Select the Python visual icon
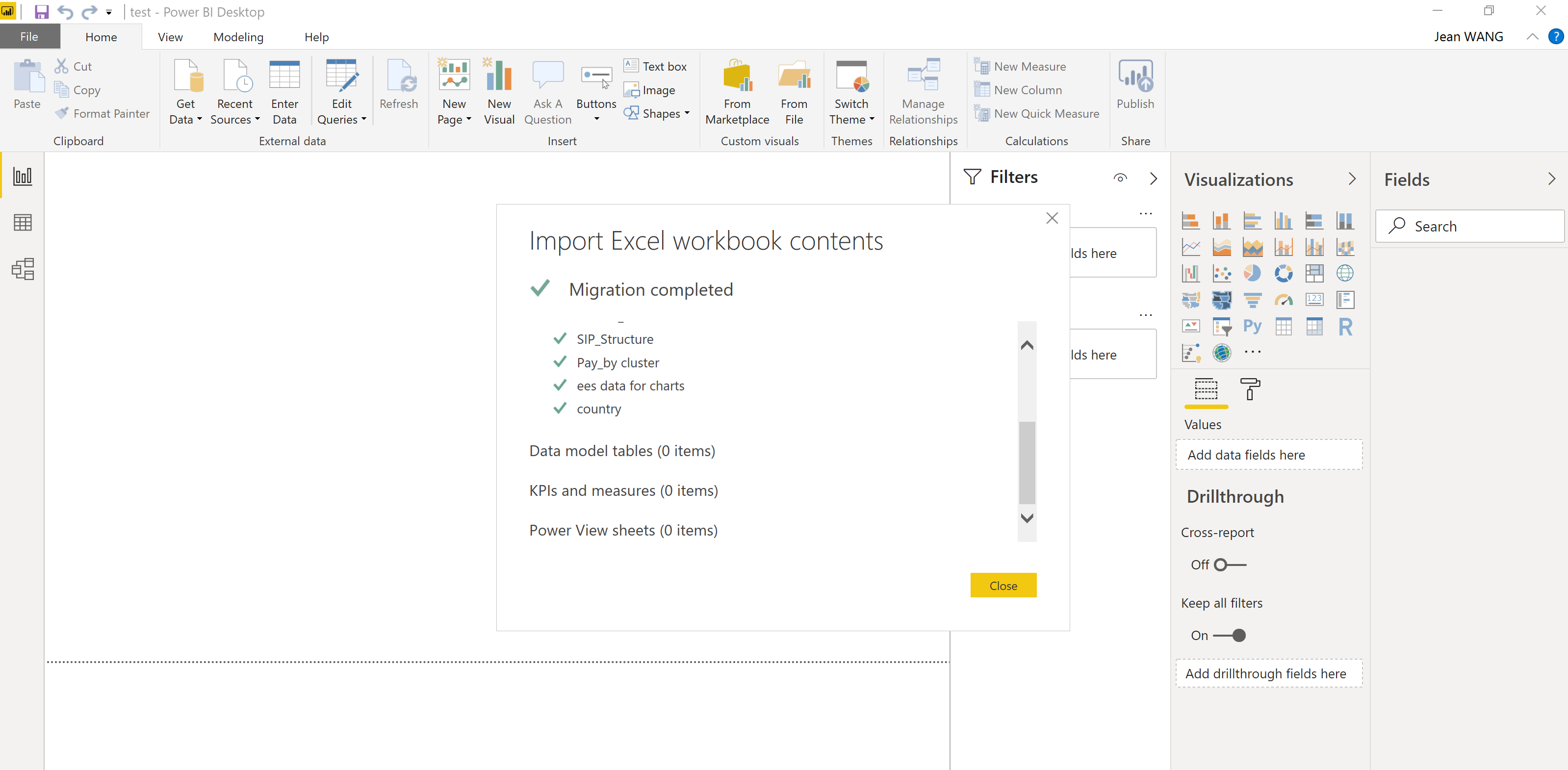Viewport: 1568px width, 770px height. tap(1252, 326)
